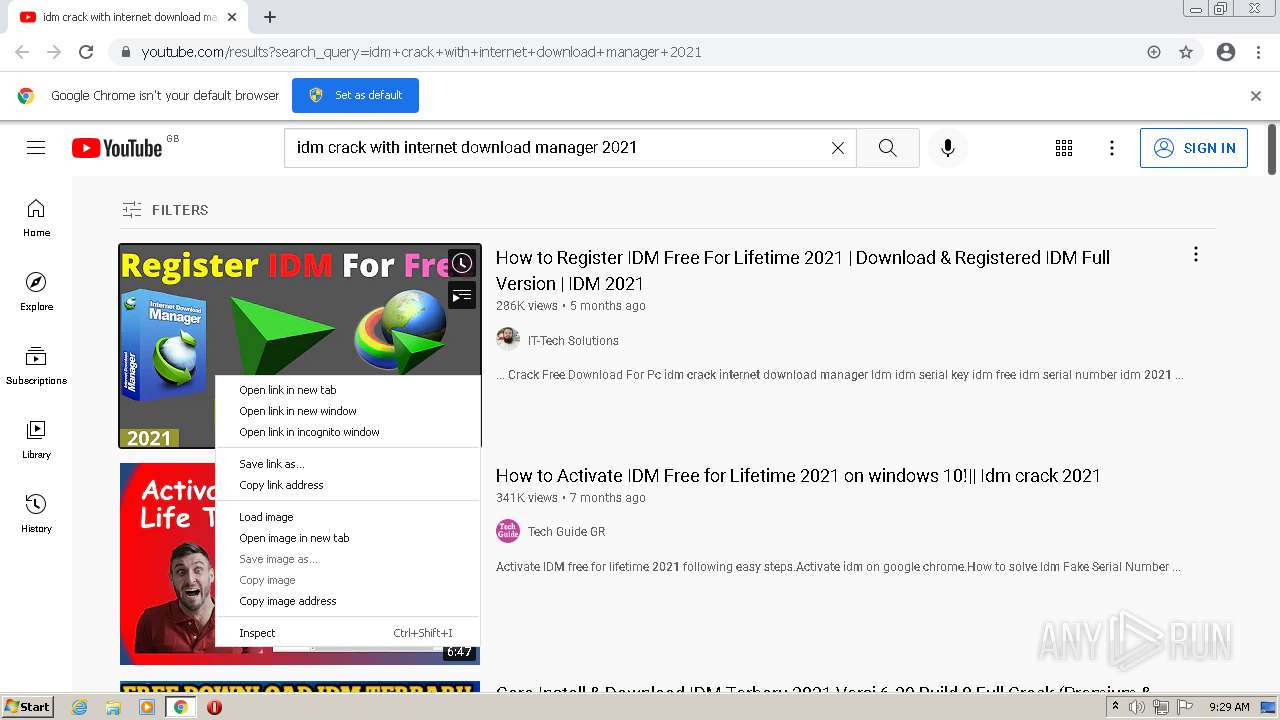Screen dimensions: 1280x720
Task: Open a new browser tab
Action: (x=270, y=17)
